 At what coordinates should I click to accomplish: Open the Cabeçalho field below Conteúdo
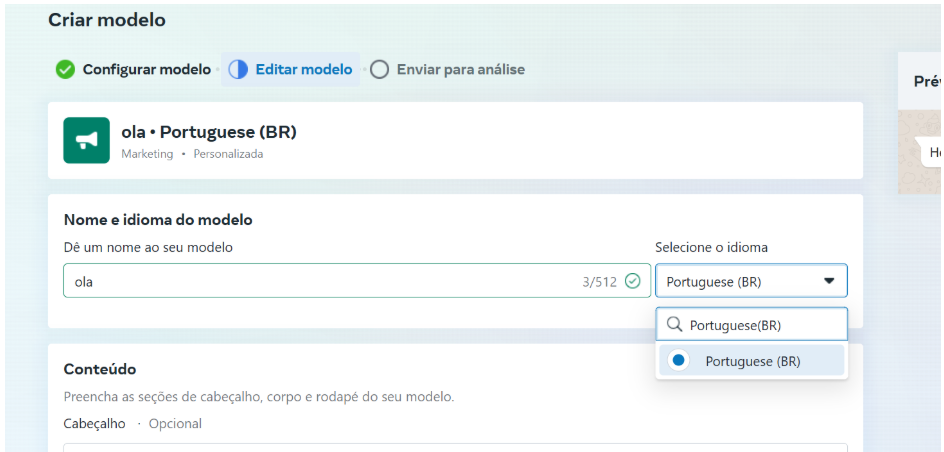coord(455,447)
